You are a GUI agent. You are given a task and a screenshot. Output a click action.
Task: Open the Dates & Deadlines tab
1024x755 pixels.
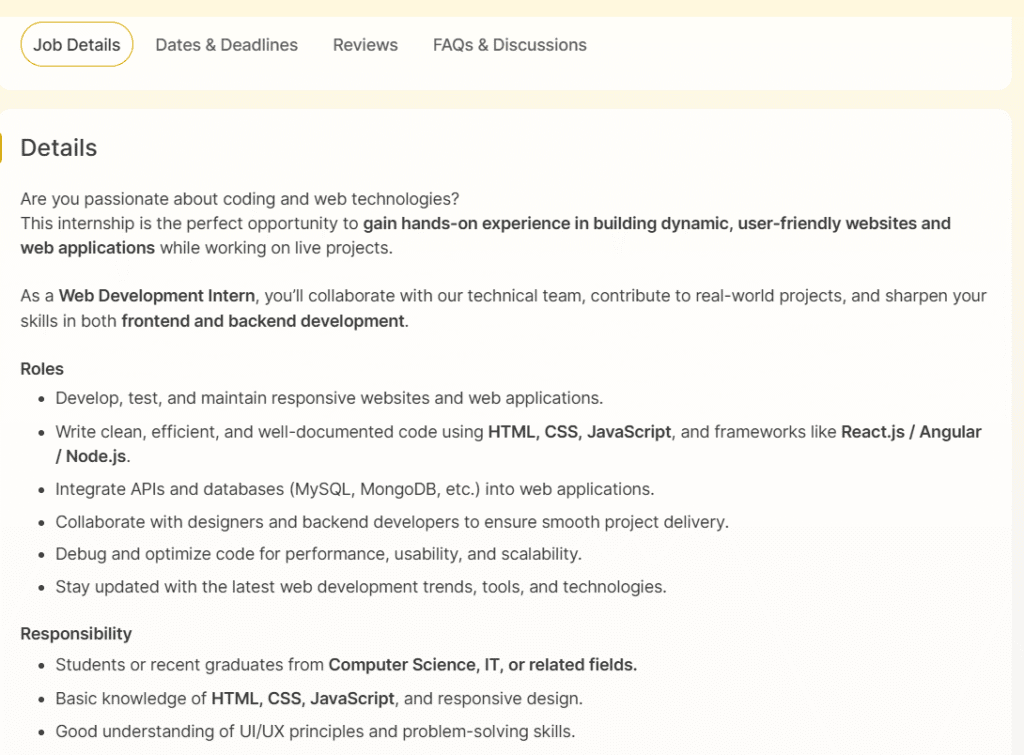coord(226,44)
